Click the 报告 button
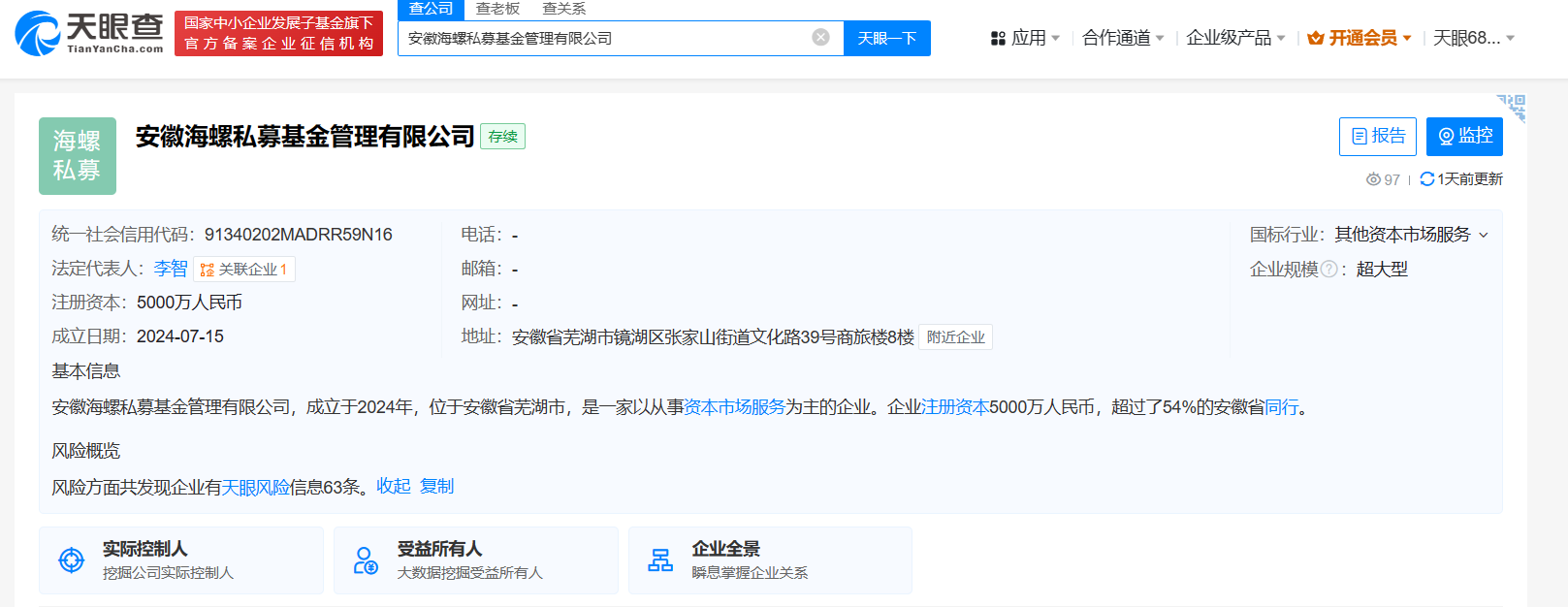Screen dimensions: 1568x607 click(x=1378, y=137)
